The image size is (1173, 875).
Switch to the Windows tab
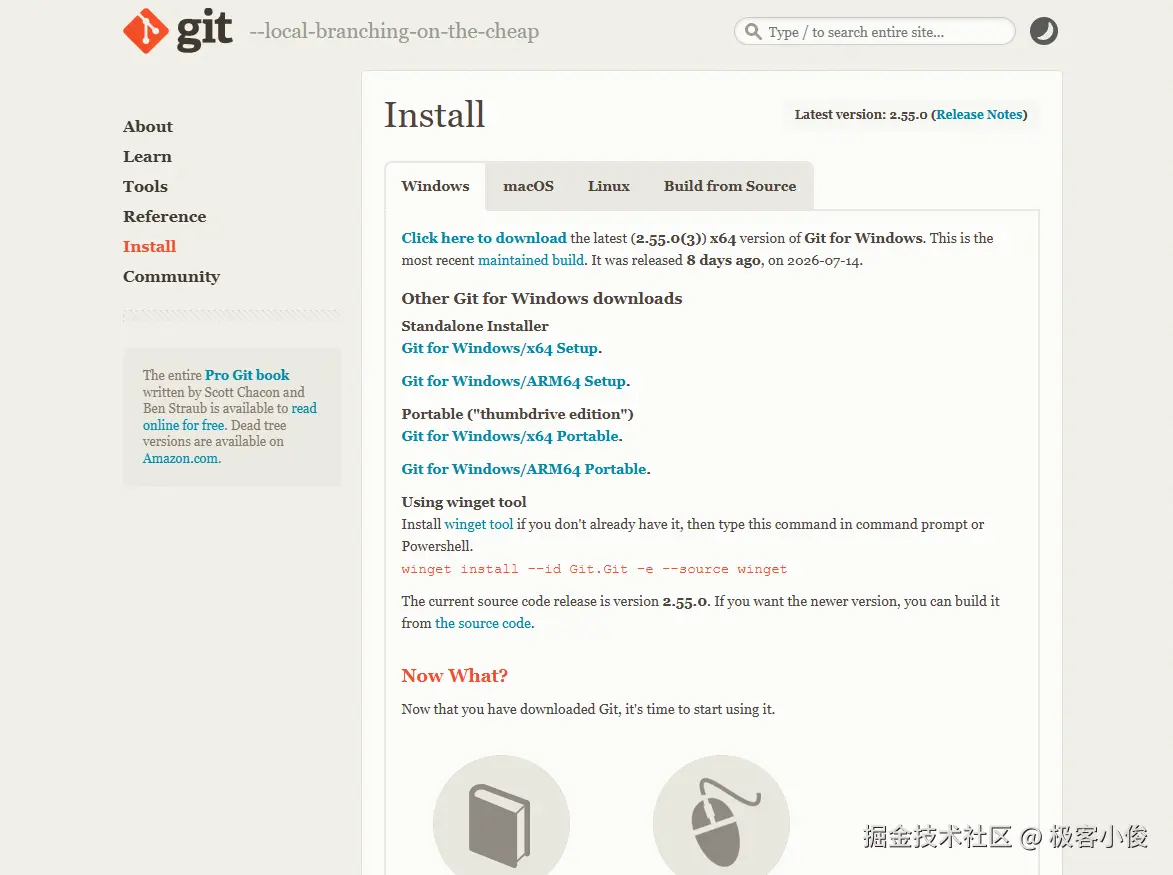pyautogui.click(x=435, y=186)
